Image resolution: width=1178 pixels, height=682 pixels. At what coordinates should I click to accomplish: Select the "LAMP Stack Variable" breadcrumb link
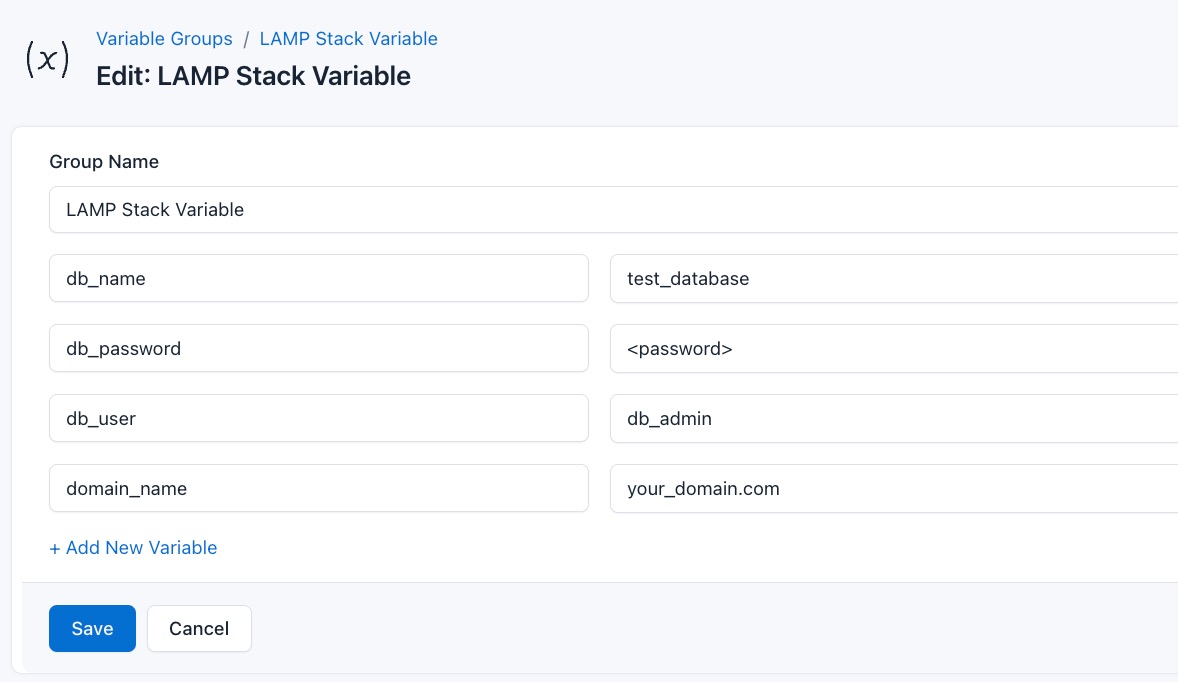point(348,39)
